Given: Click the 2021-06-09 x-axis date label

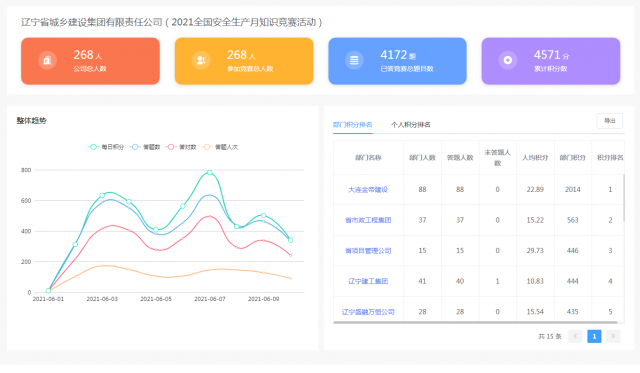Looking at the screenshot, I should pyautogui.click(x=264, y=299).
